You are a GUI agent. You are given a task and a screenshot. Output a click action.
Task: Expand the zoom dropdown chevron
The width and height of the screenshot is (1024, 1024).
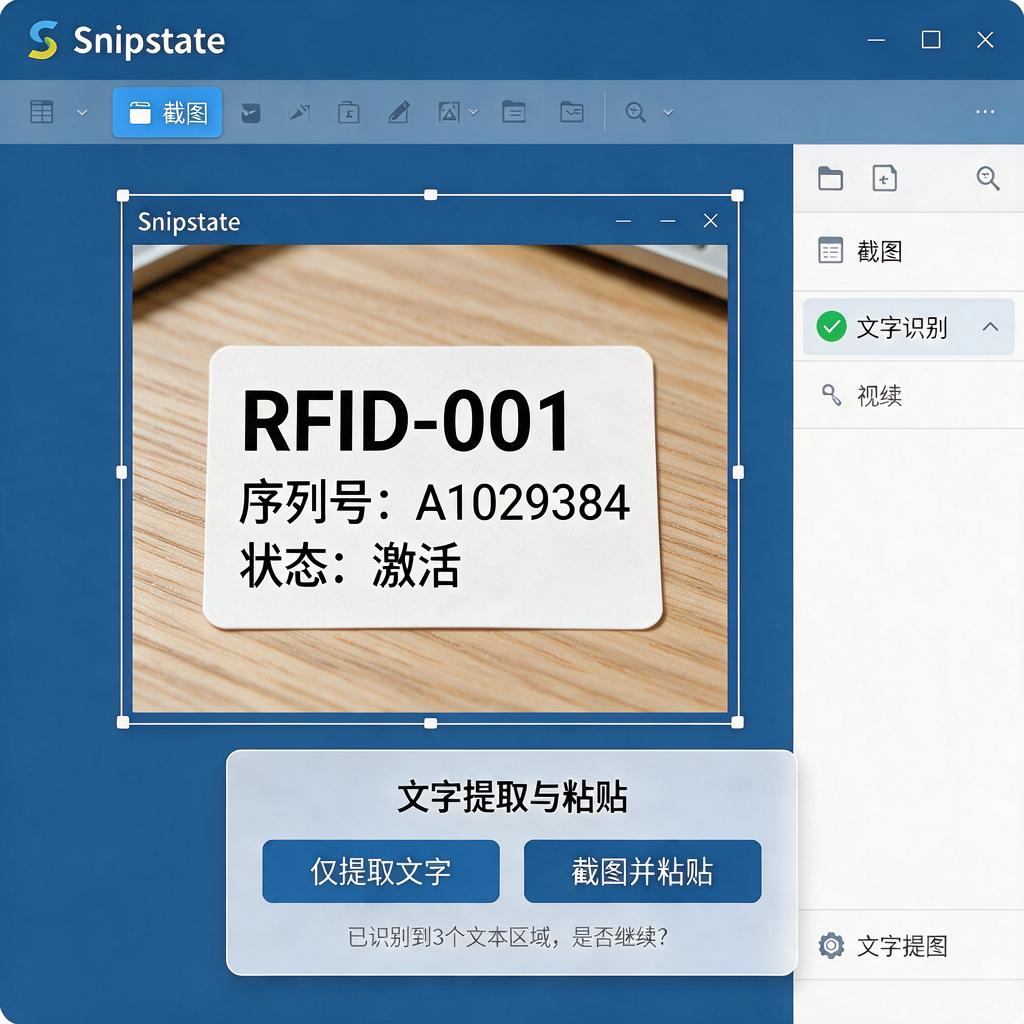668,112
